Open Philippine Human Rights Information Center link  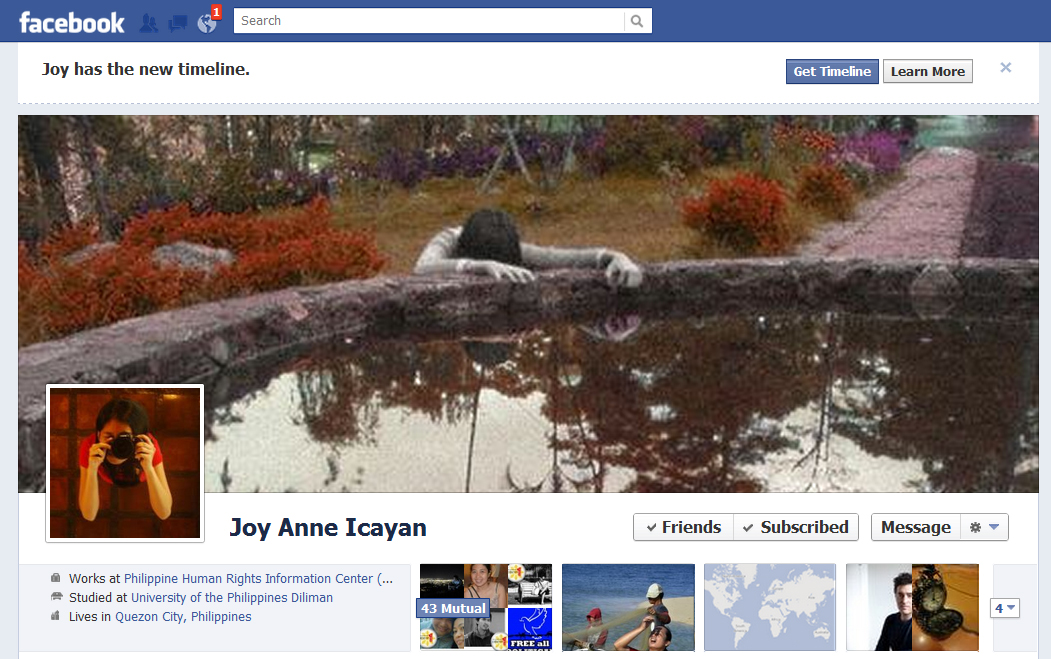258,579
